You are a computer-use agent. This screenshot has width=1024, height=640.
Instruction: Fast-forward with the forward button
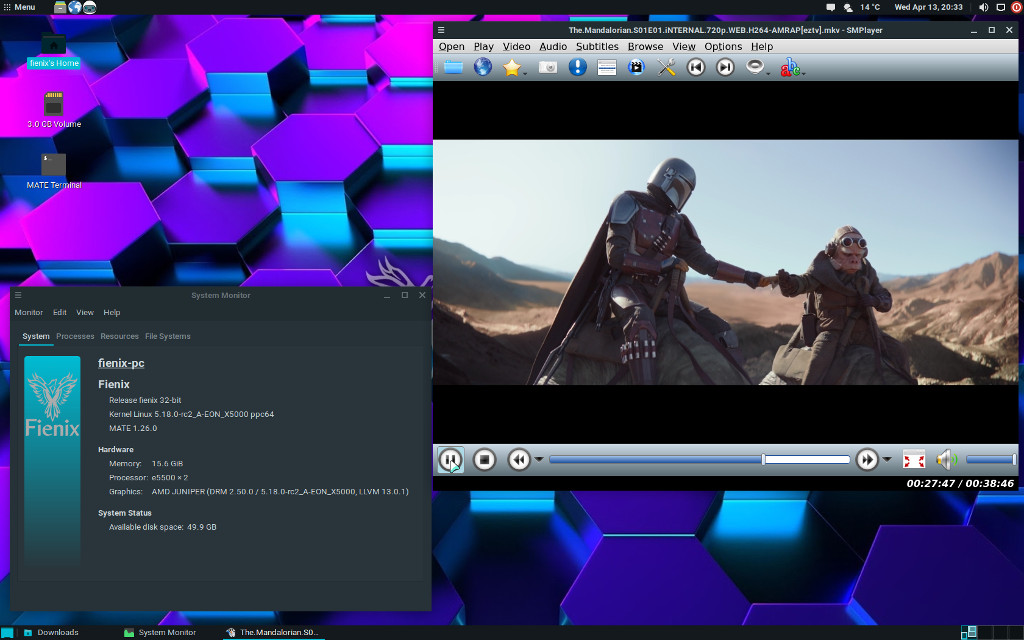(x=867, y=460)
